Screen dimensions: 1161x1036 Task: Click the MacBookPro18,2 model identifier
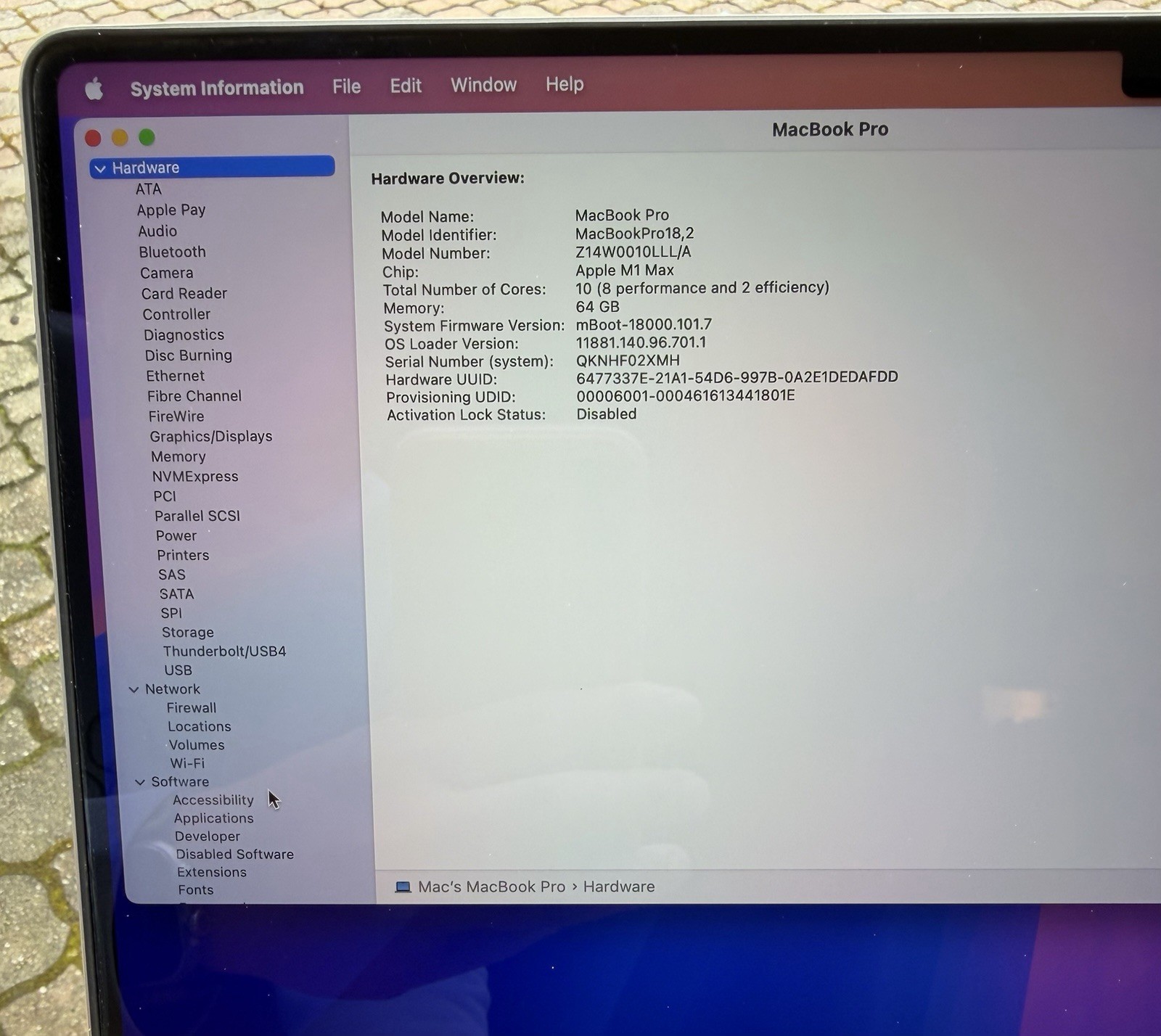pyautogui.click(x=635, y=234)
